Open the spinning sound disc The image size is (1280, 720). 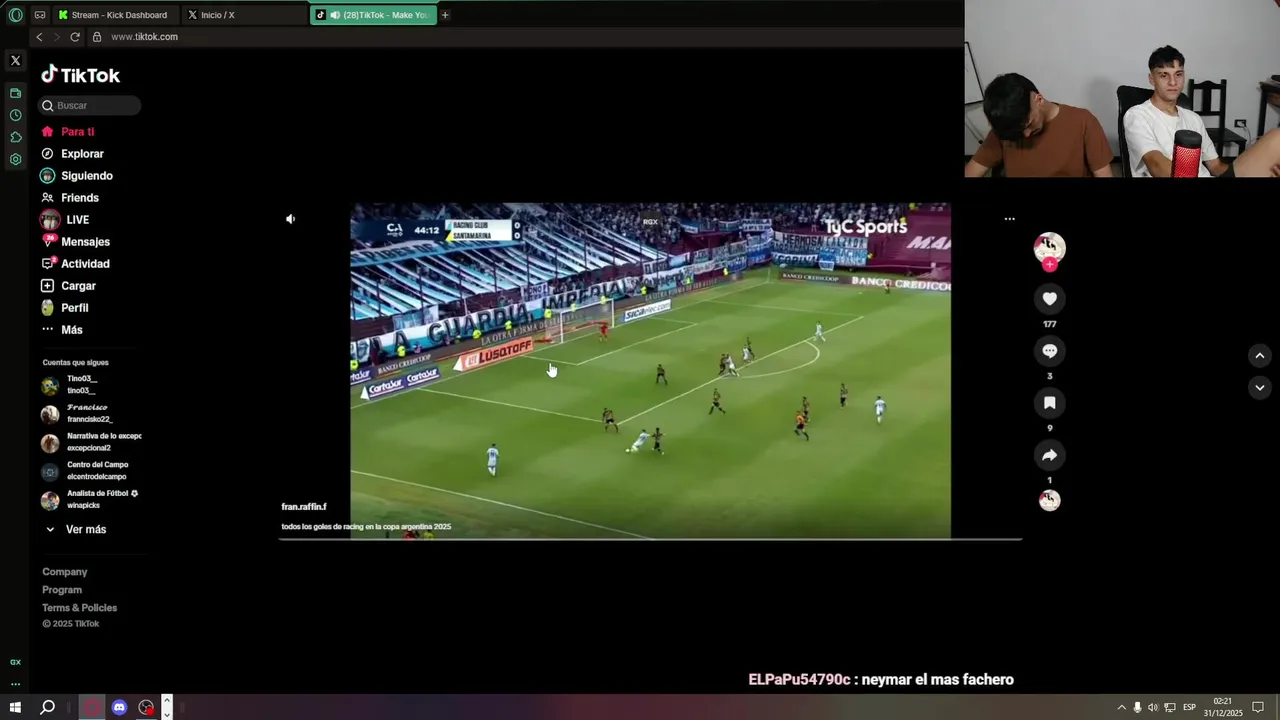1049,501
